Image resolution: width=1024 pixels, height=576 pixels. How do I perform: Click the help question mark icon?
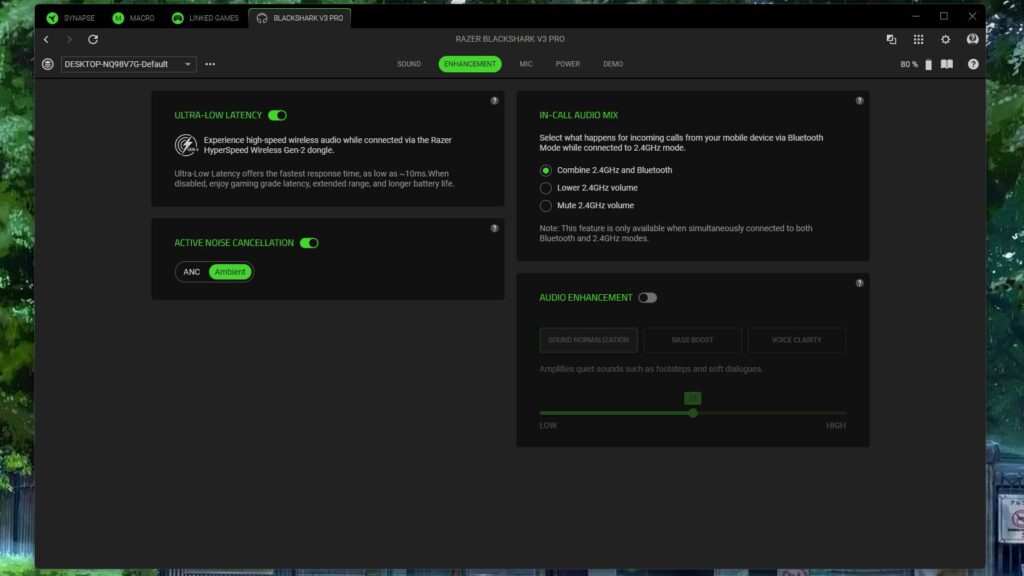tap(972, 63)
